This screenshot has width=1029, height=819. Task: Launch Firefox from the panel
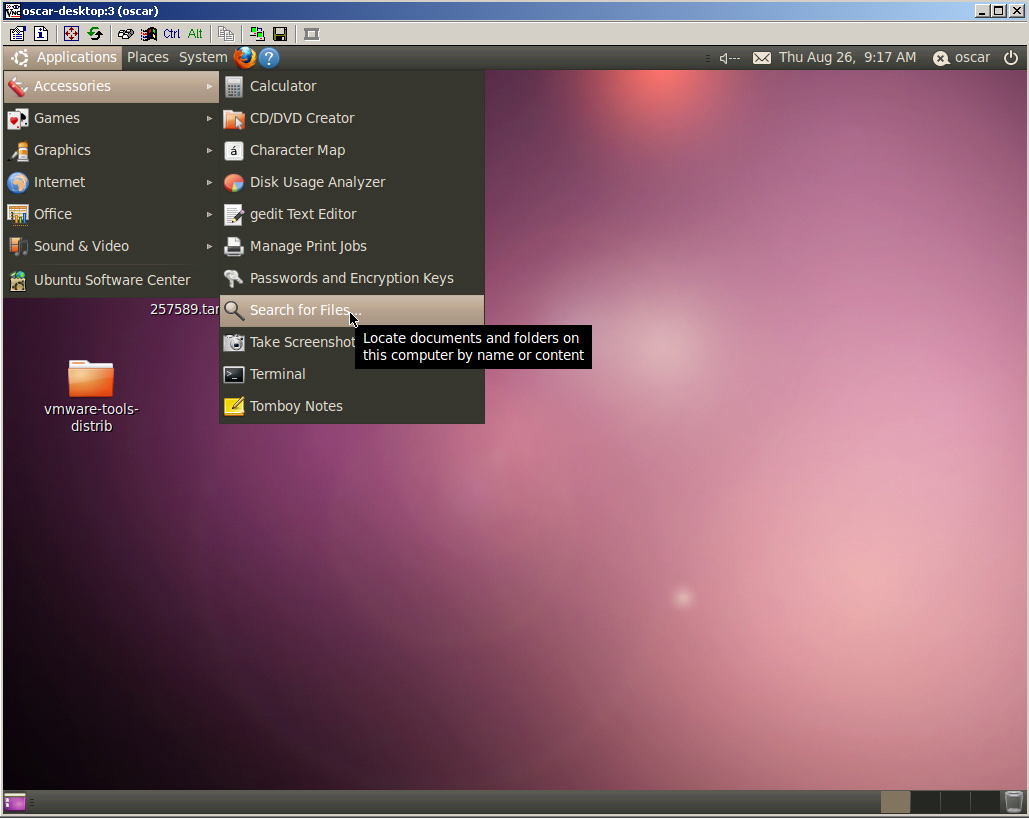[x=245, y=58]
